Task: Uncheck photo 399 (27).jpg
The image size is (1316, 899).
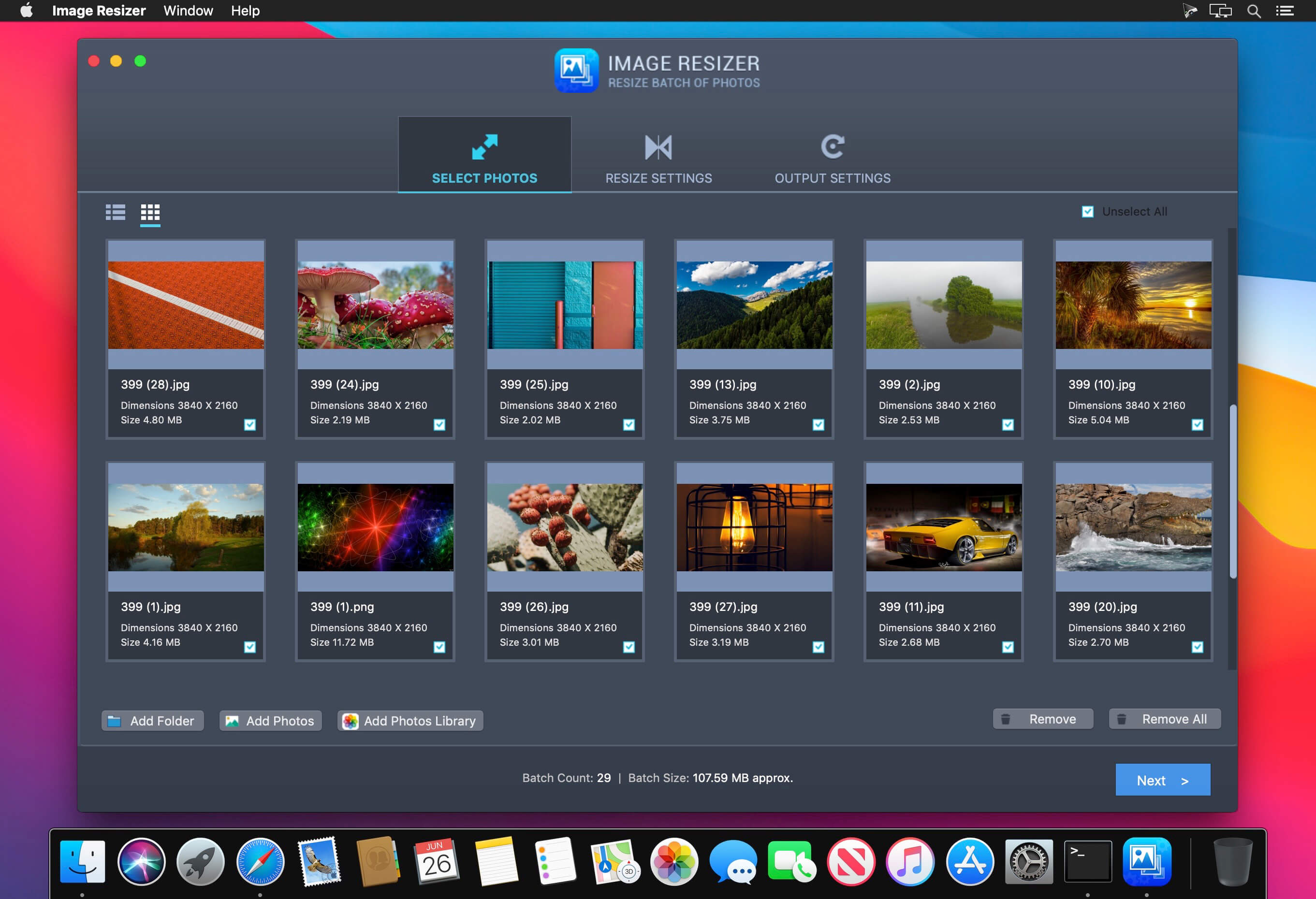Action: 818,647
